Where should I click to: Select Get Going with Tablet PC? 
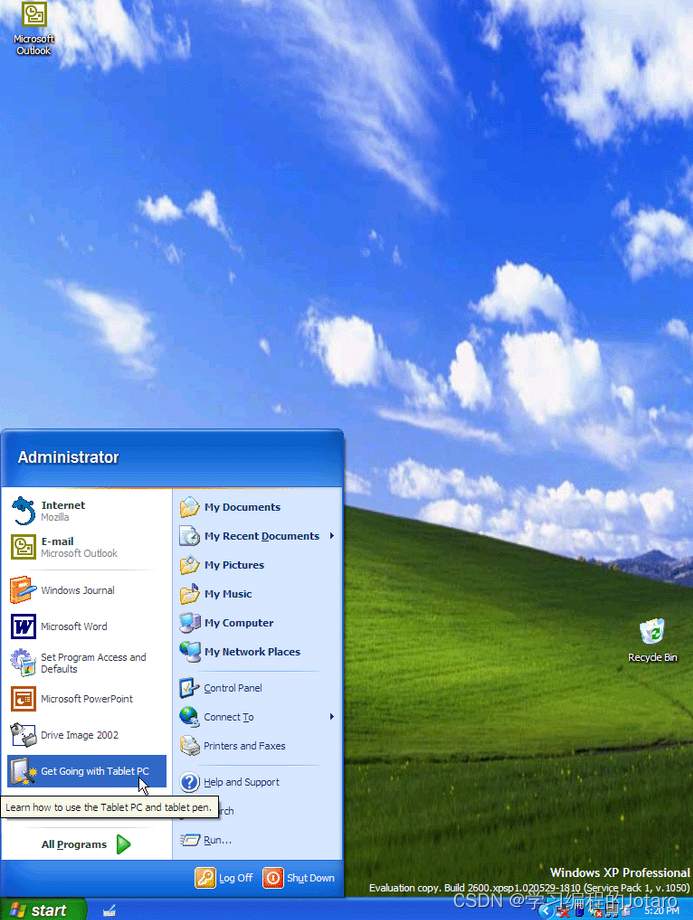[86, 771]
